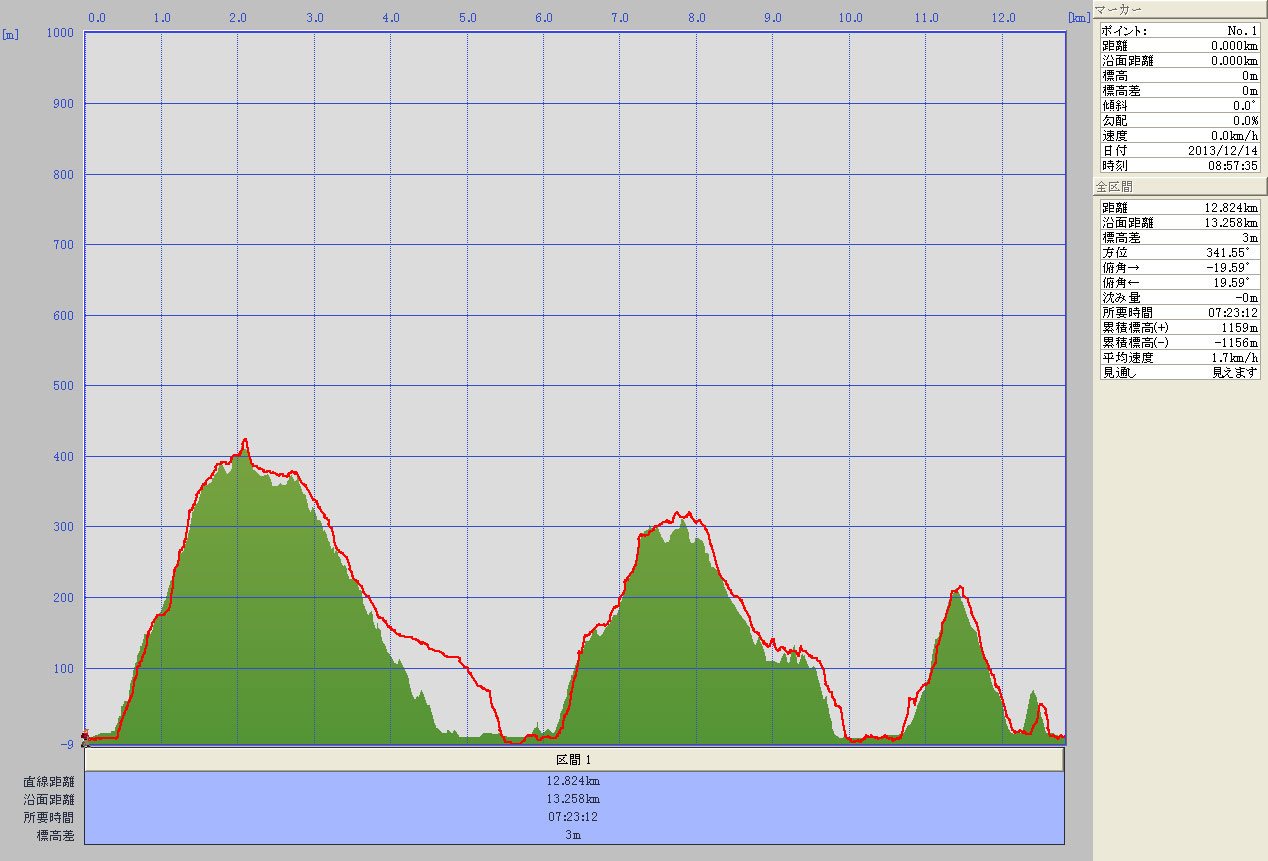Click the 500 m tick label on elevation axis

coord(64,385)
